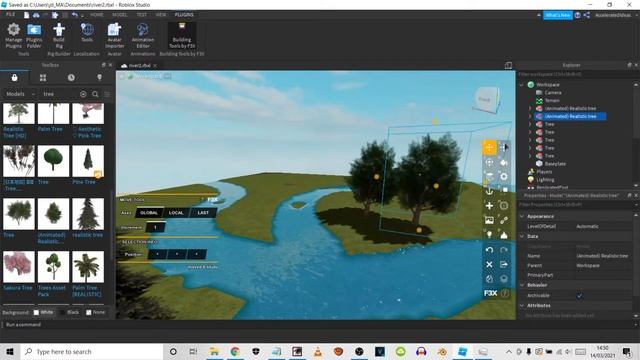Click the F3X redo arrow
This screenshot has height=360, width=640.
pyautogui.click(x=504, y=250)
